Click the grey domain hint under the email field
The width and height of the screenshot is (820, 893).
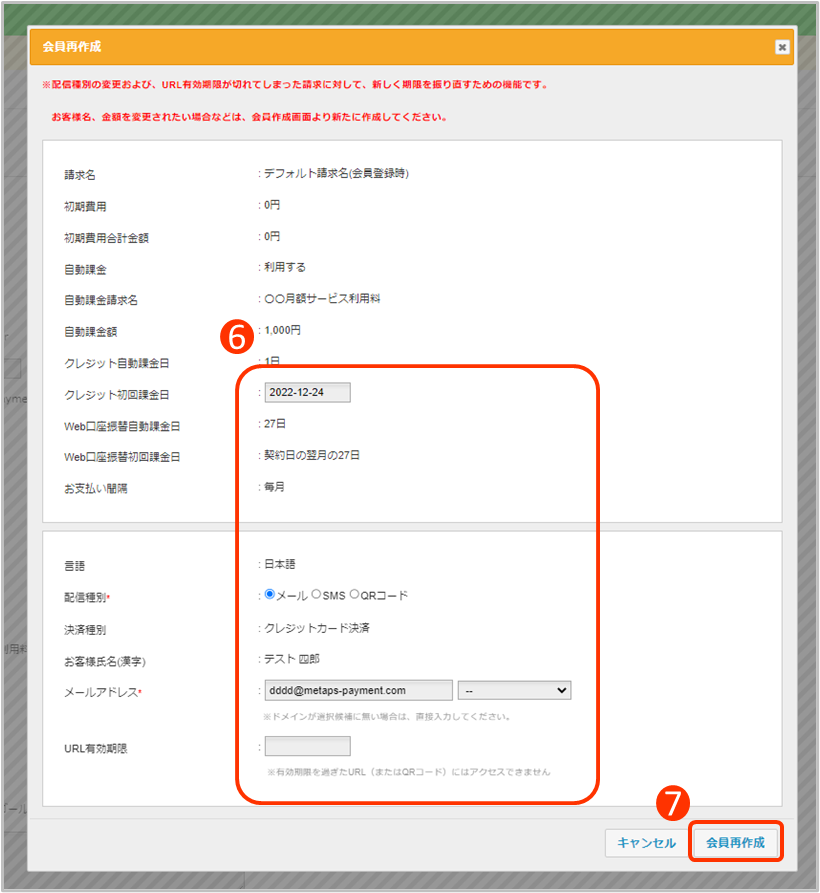coord(388,716)
